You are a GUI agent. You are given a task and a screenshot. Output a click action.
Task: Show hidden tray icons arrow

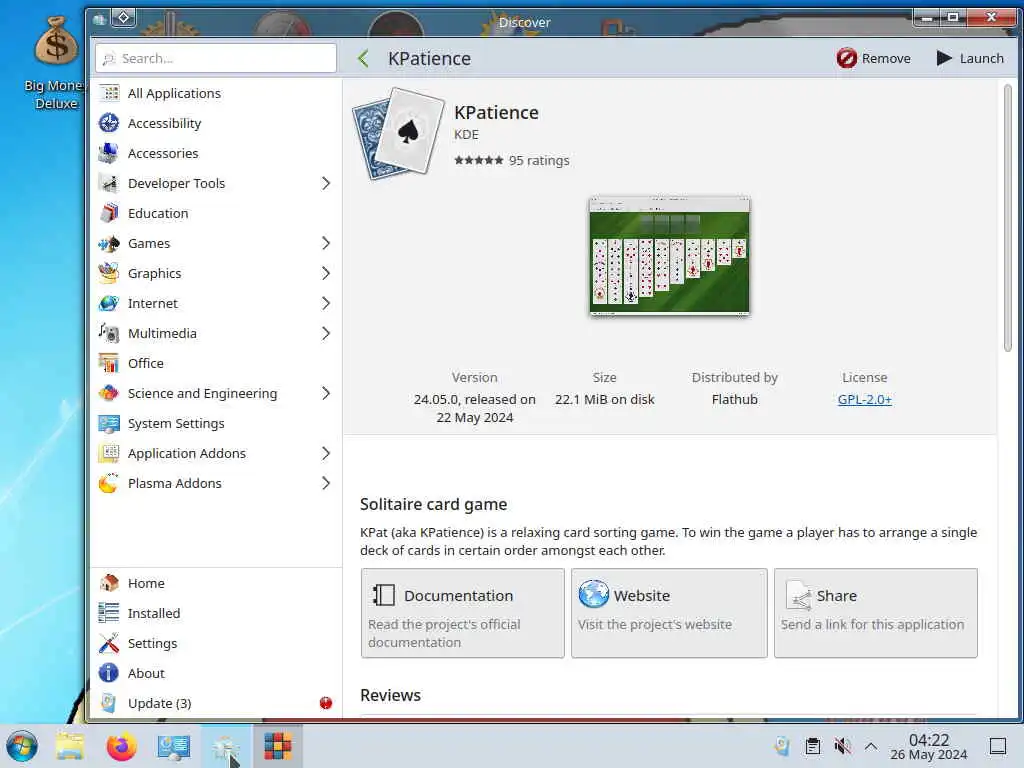pos(871,746)
